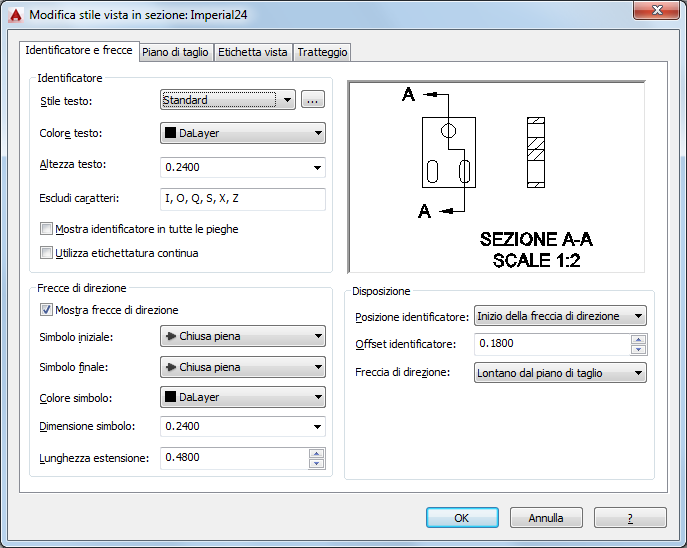
Task: Decrease Lunghezza estensione using down spinner
Action: pos(316,463)
